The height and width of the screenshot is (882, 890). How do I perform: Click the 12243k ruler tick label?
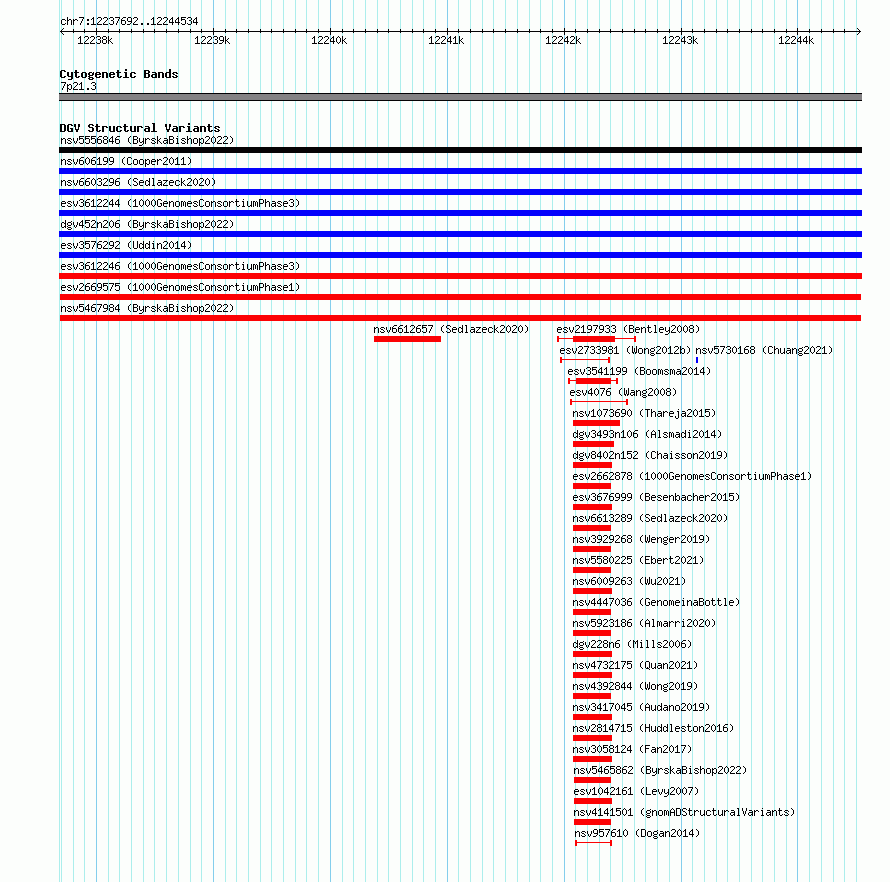tap(680, 40)
